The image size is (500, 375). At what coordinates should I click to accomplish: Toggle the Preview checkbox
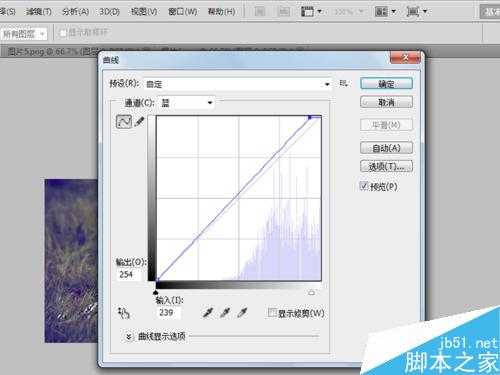click(364, 186)
